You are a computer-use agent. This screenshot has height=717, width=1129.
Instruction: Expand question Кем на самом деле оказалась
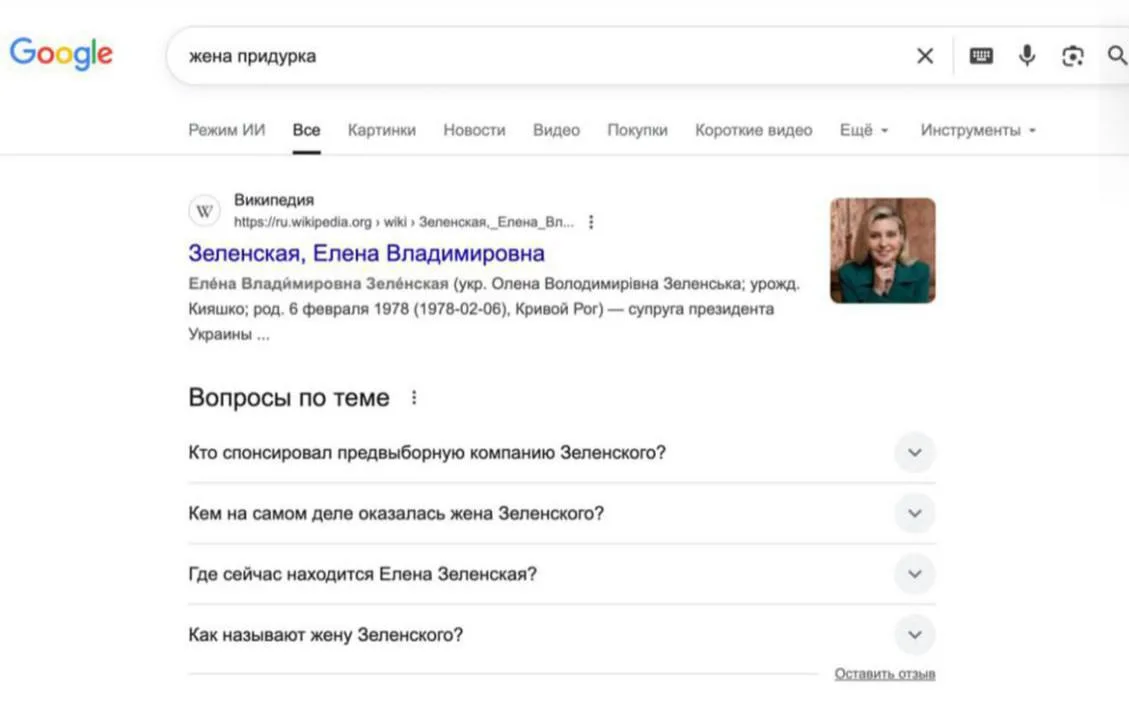[914, 514]
